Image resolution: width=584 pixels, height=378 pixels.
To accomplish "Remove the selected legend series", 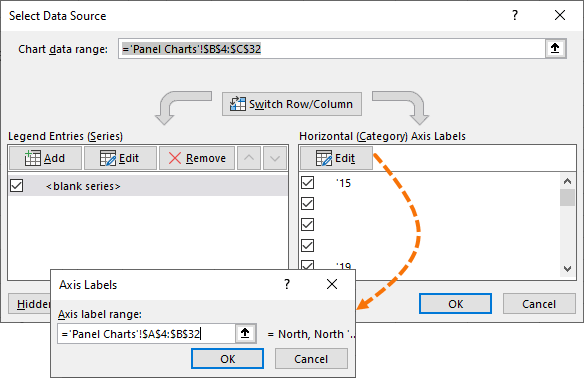I will click(x=197, y=158).
